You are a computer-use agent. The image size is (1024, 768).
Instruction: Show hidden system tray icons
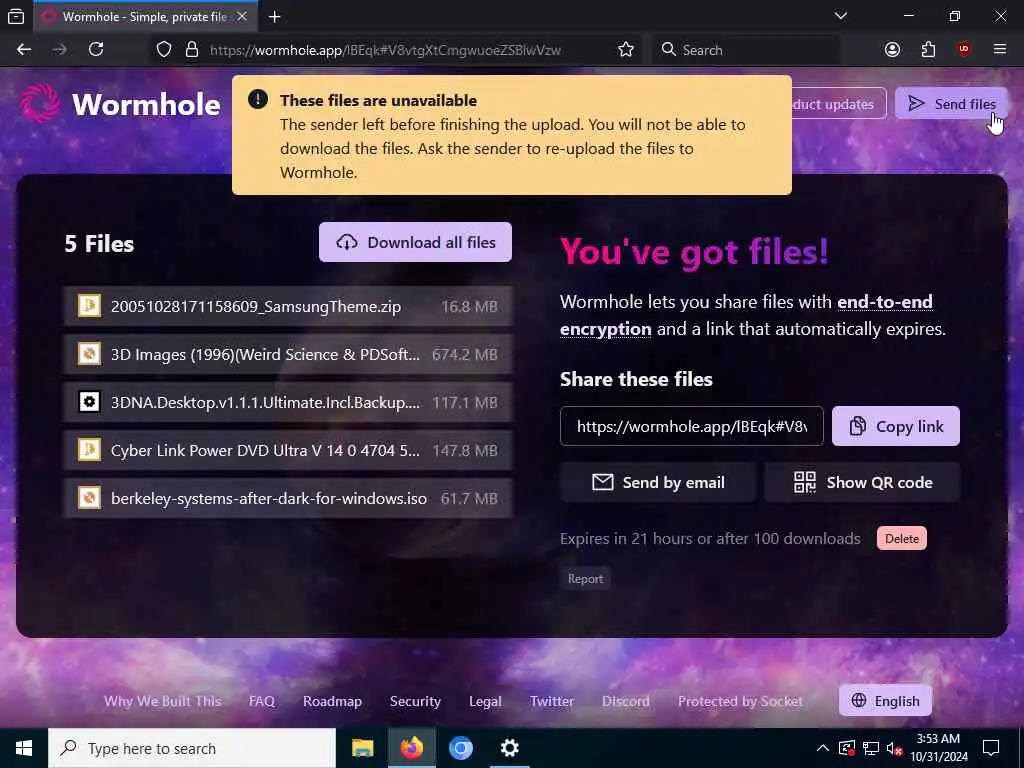pos(823,748)
